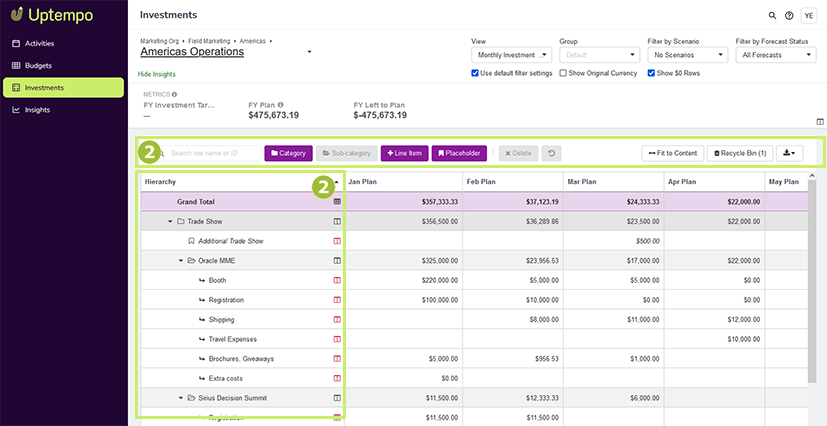This screenshot has height=426, width=827.
Task: Open the Group dropdown
Action: [600, 55]
